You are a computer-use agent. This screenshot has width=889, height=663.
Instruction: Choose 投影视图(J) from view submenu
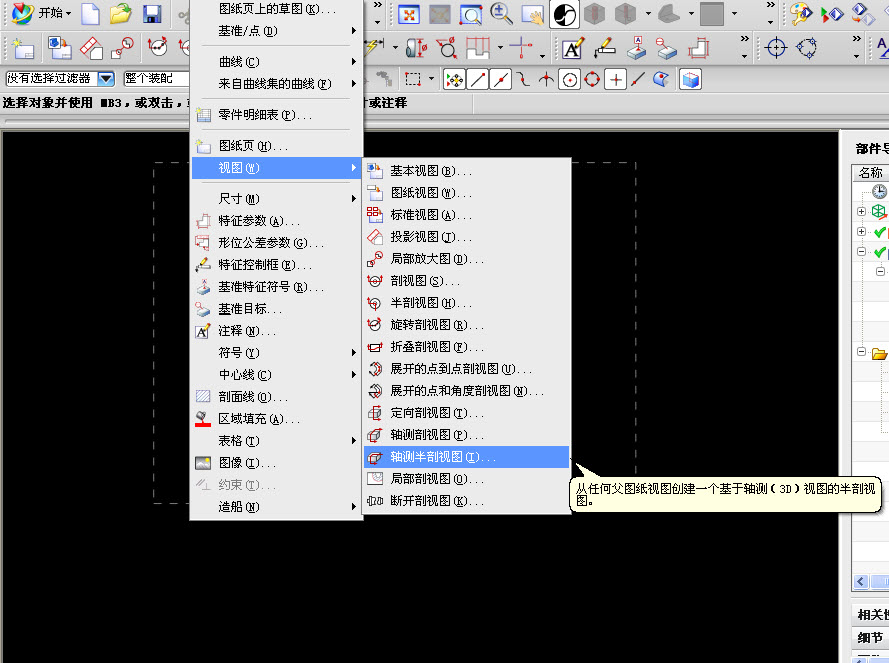(466, 237)
